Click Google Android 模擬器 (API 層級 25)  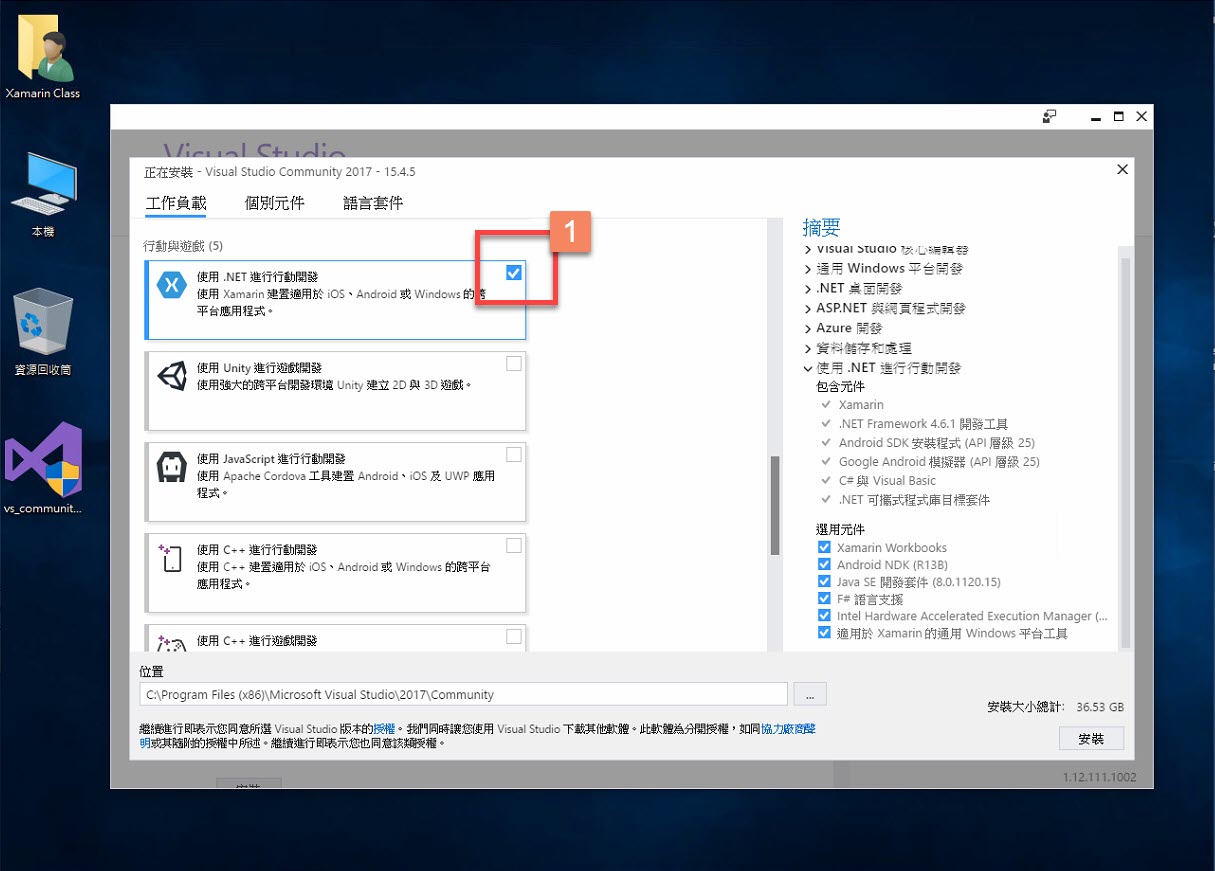939,462
